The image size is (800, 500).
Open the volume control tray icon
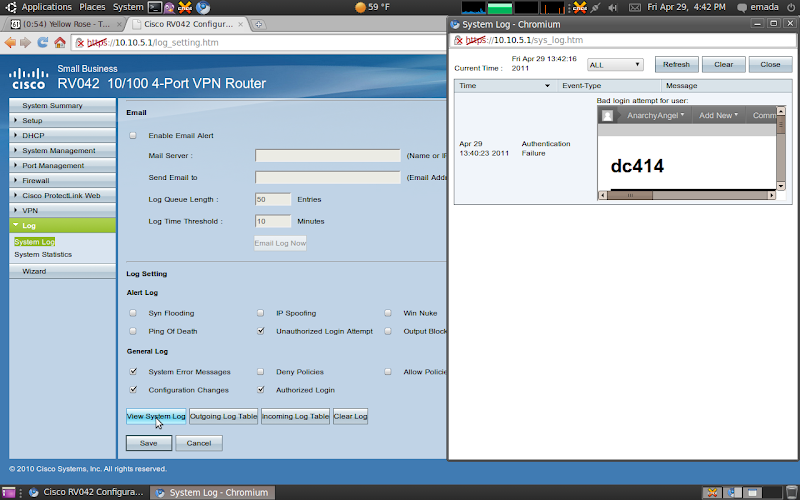[613, 7]
